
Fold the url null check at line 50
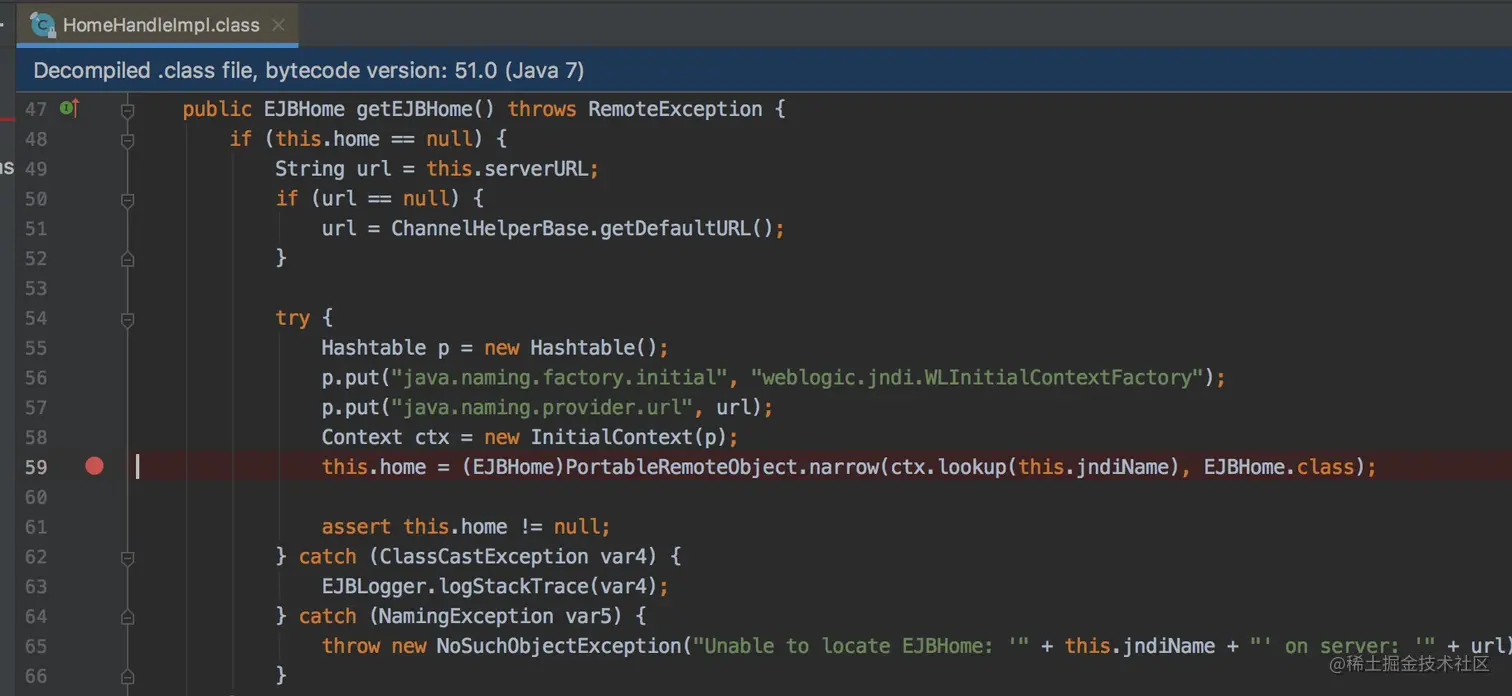(127, 199)
